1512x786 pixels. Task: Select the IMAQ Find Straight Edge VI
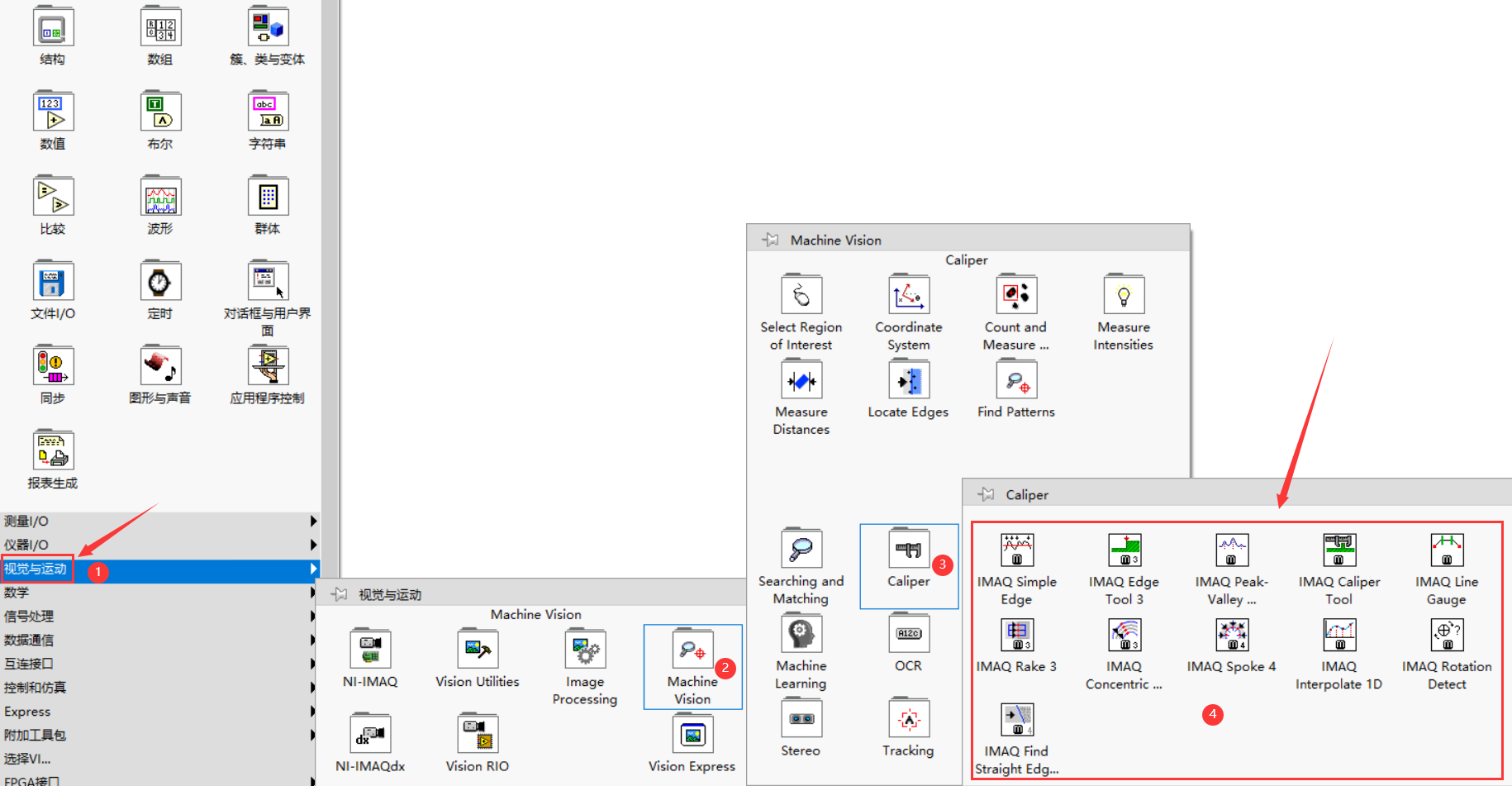click(x=1017, y=719)
